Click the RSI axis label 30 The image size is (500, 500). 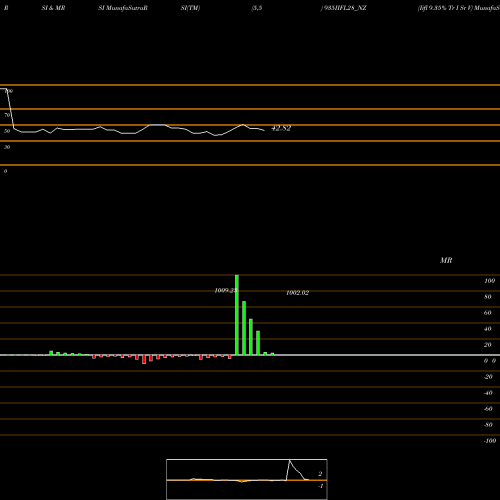coord(7,147)
